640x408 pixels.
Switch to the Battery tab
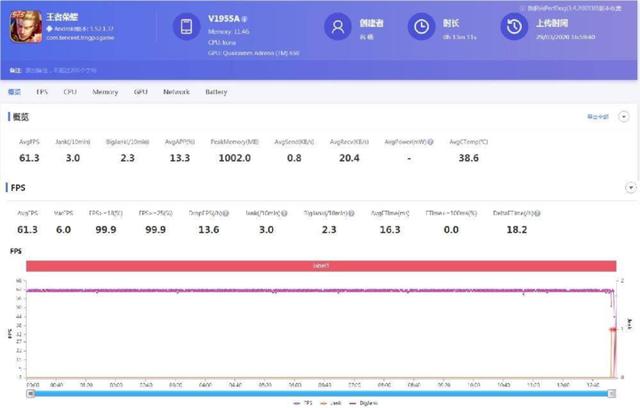pyautogui.click(x=216, y=92)
